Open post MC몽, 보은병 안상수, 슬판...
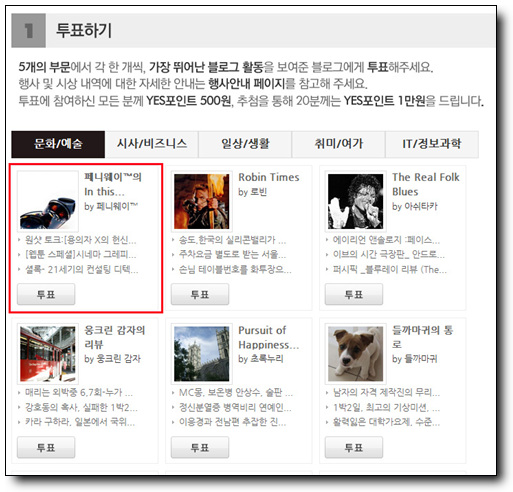This screenshot has height=492, width=513. tap(236, 392)
